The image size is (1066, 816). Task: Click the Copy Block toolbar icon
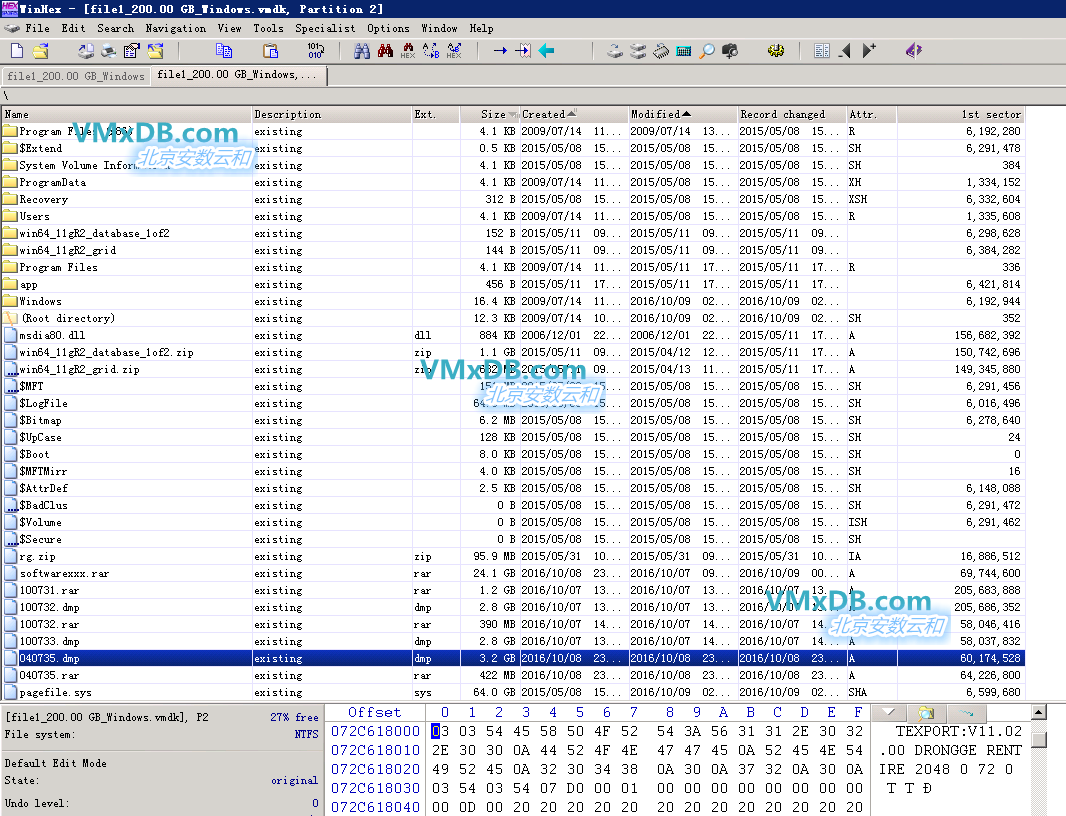[x=224, y=50]
